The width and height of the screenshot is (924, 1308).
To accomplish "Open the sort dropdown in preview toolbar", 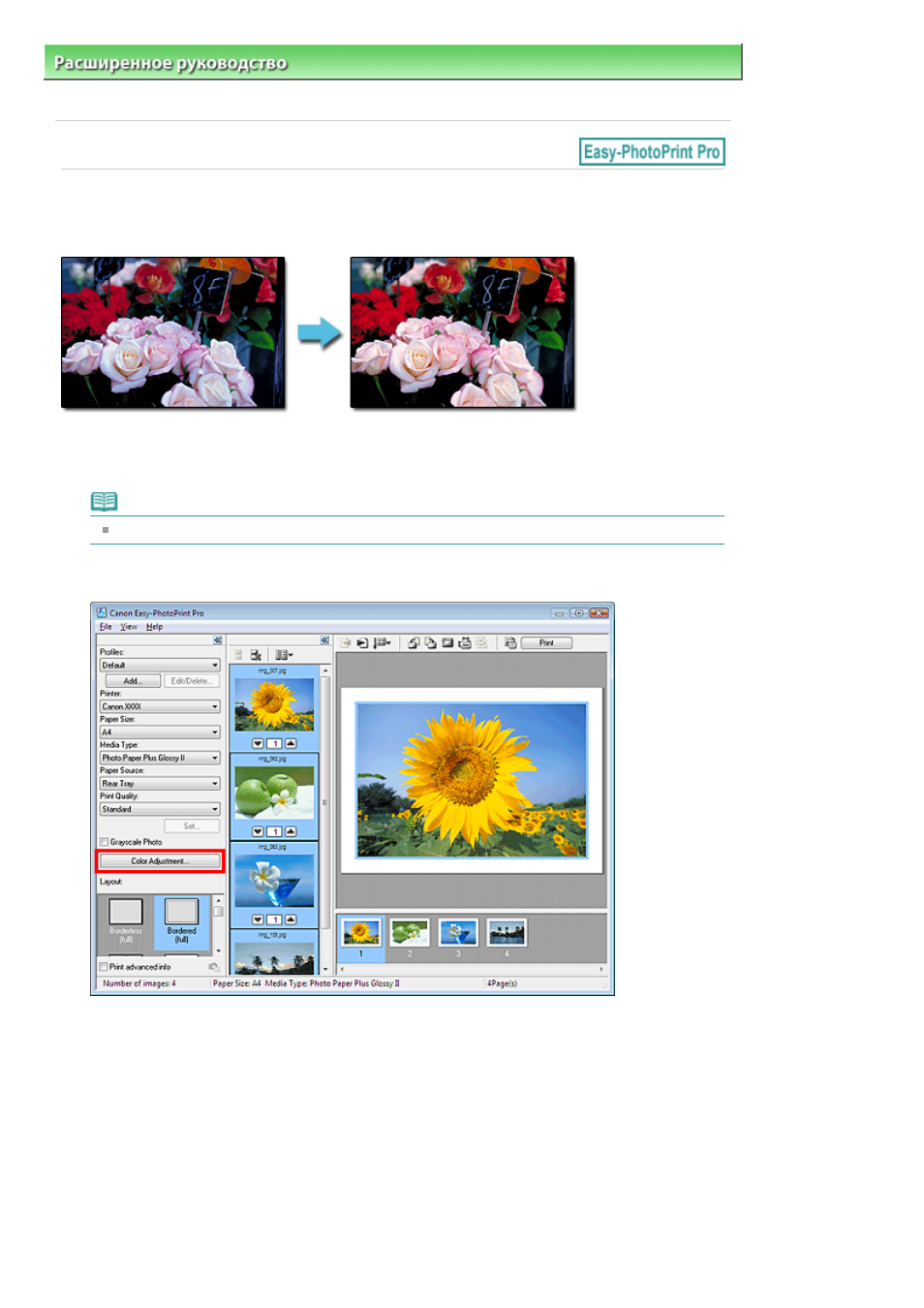I will tap(383, 642).
